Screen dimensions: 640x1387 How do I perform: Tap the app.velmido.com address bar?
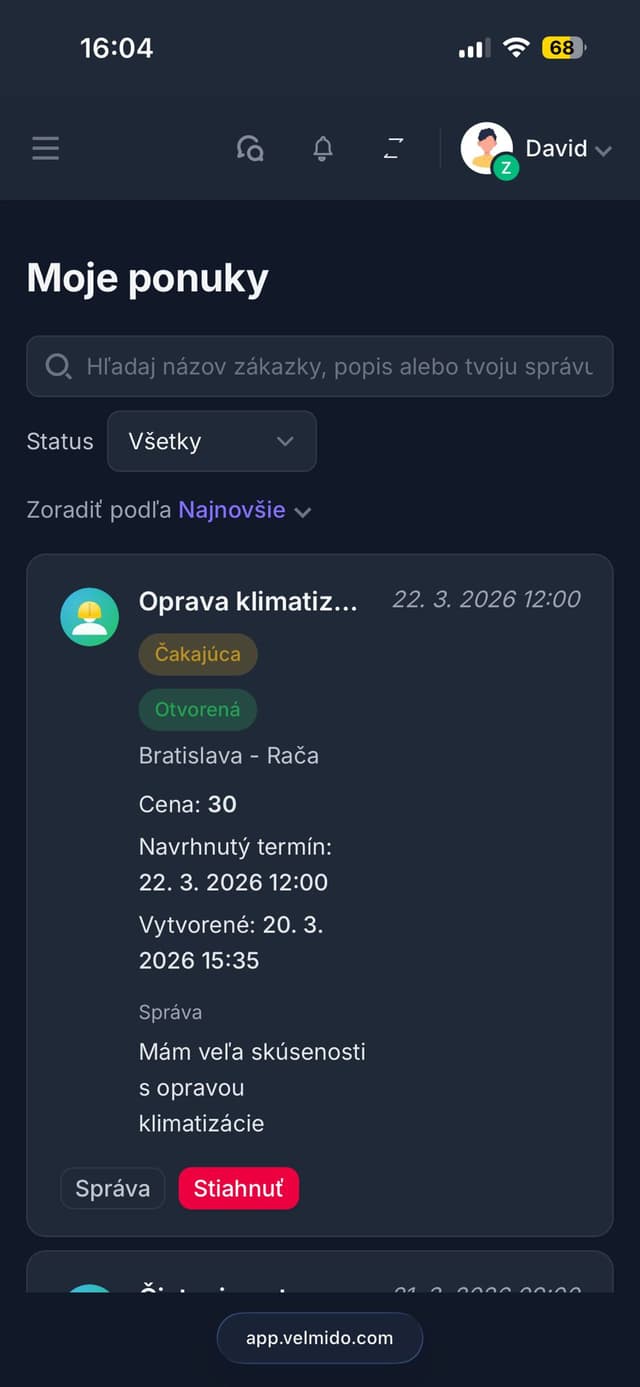coord(320,1338)
